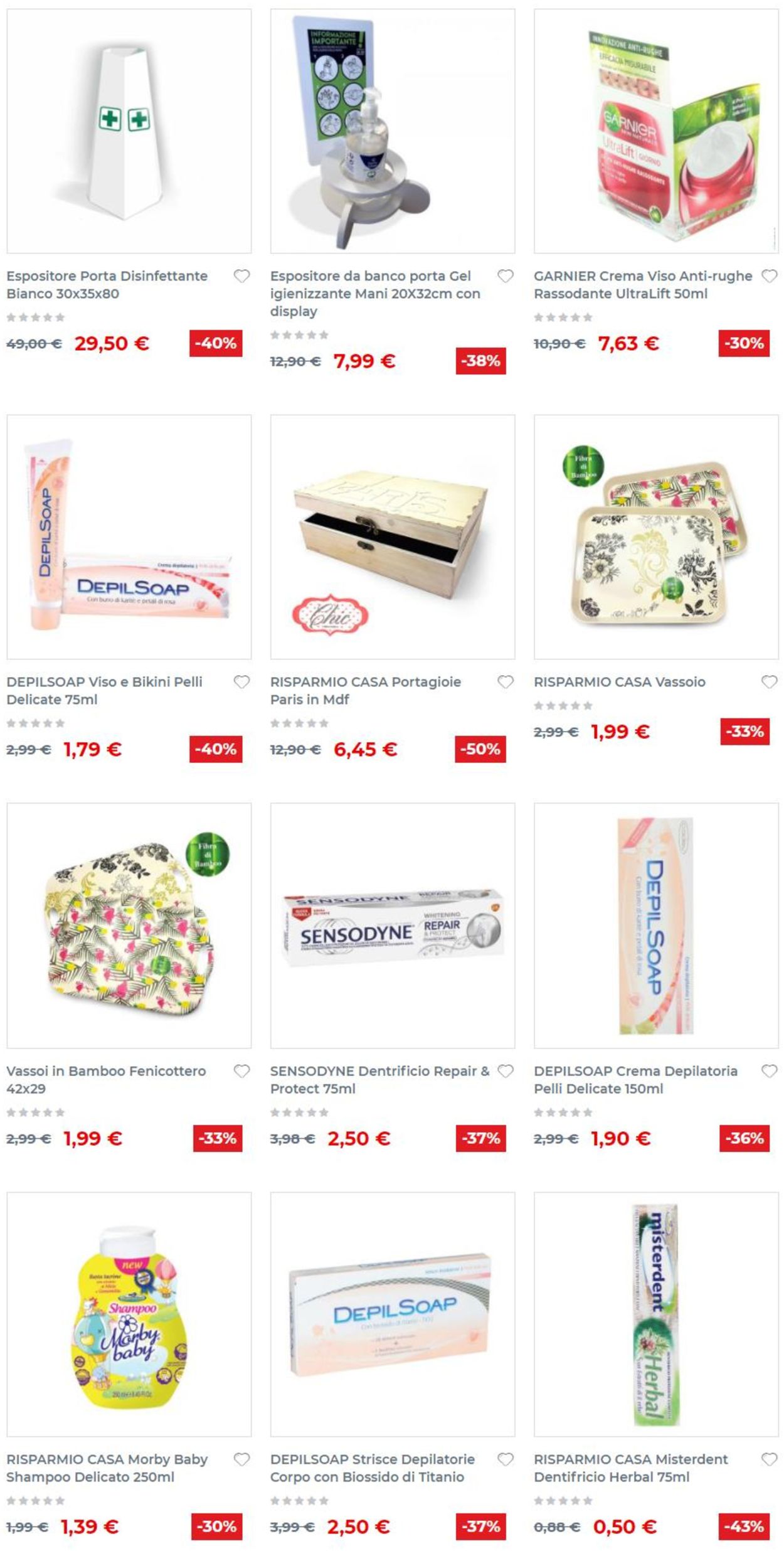Favorite the GARNIER Crema Viso heart icon
Image resolution: width=784 pixels, height=1551 pixels.
769,275
